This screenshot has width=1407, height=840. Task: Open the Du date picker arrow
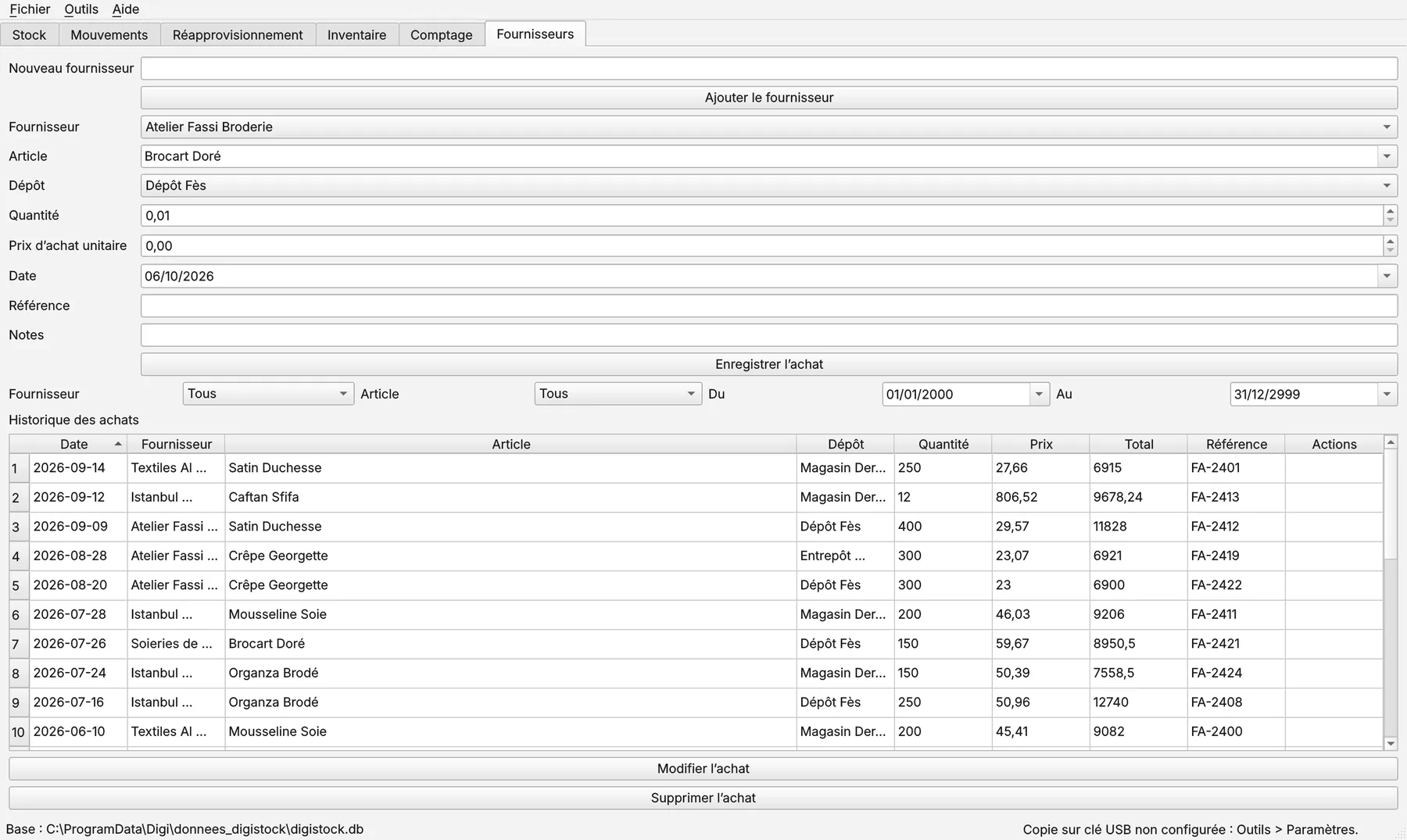[1039, 394]
